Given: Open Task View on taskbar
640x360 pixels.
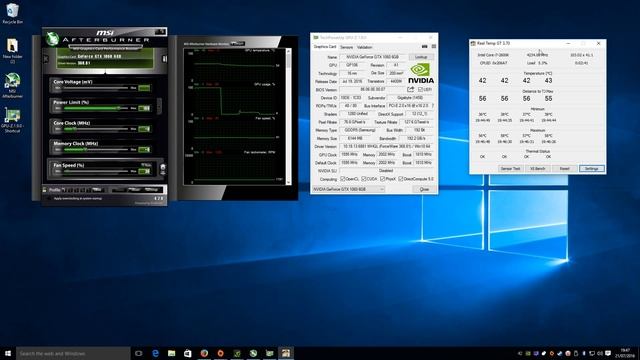Looking at the screenshot, I should coord(139,353).
